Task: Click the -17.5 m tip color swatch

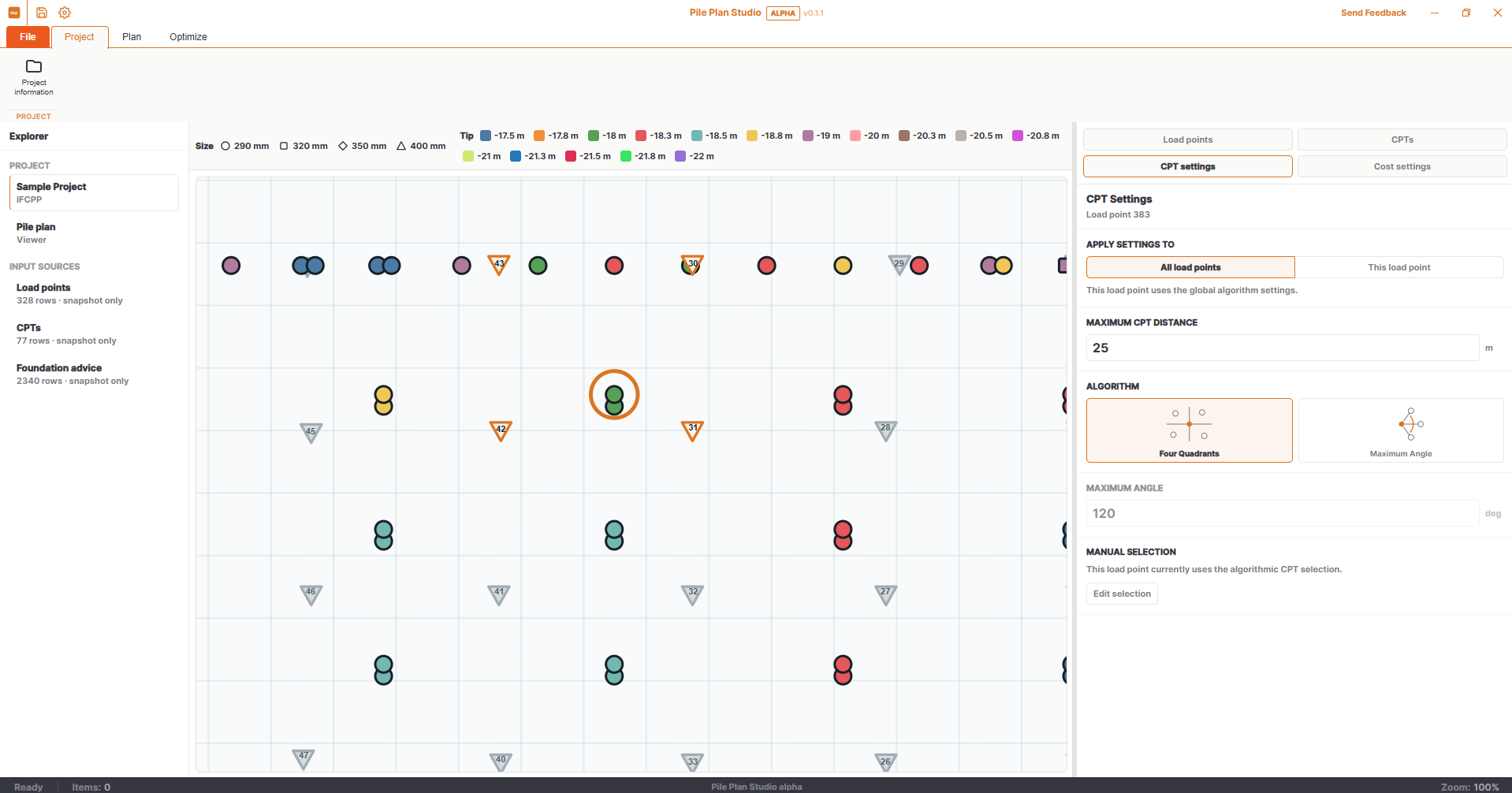Action: pos(486,136)
